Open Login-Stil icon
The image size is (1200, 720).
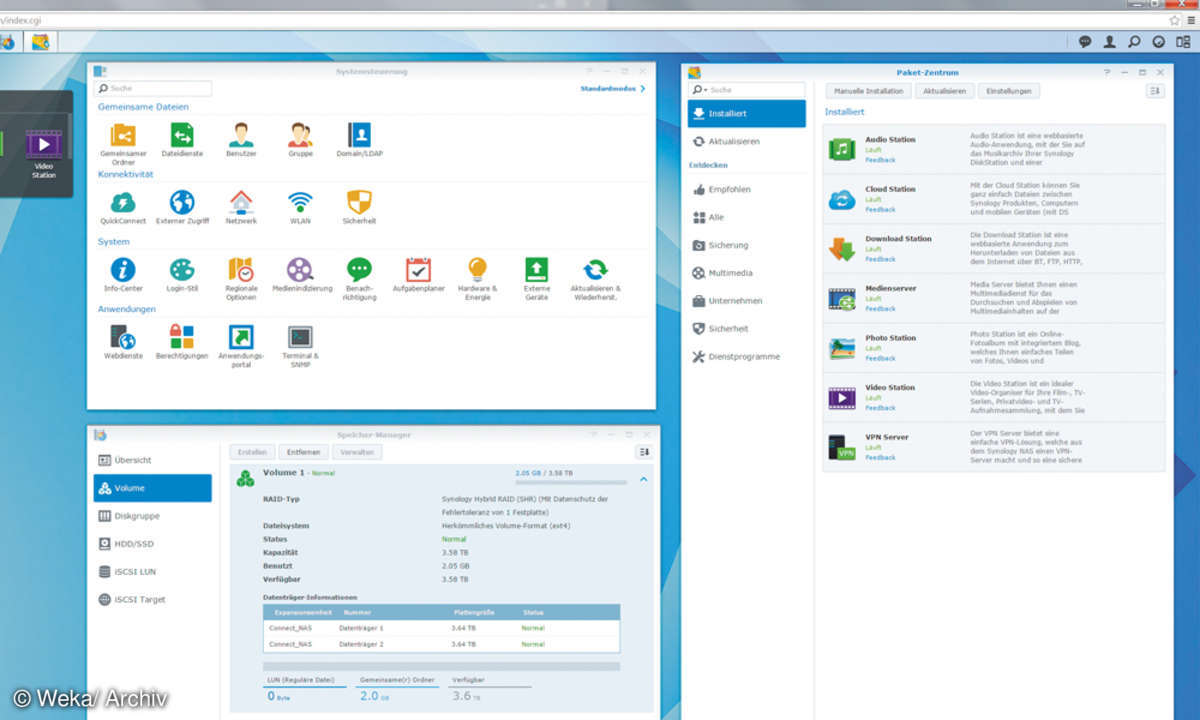pos(182,269)
